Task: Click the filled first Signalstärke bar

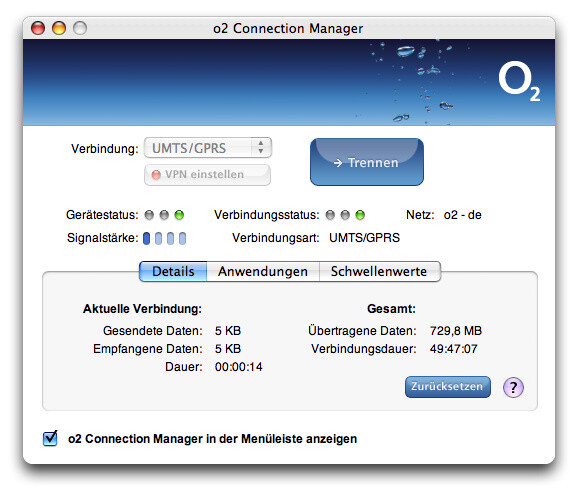Action: click(146, 238)
